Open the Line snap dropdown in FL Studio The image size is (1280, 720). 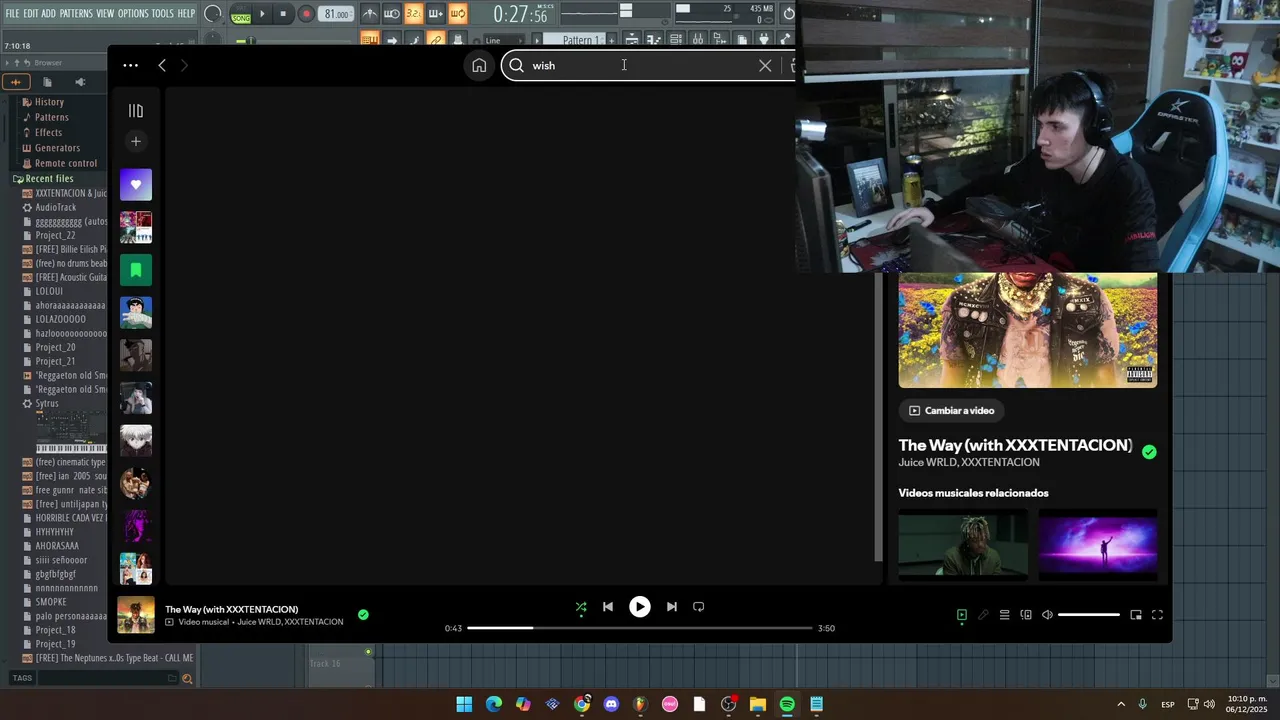[x=502, y=41]
